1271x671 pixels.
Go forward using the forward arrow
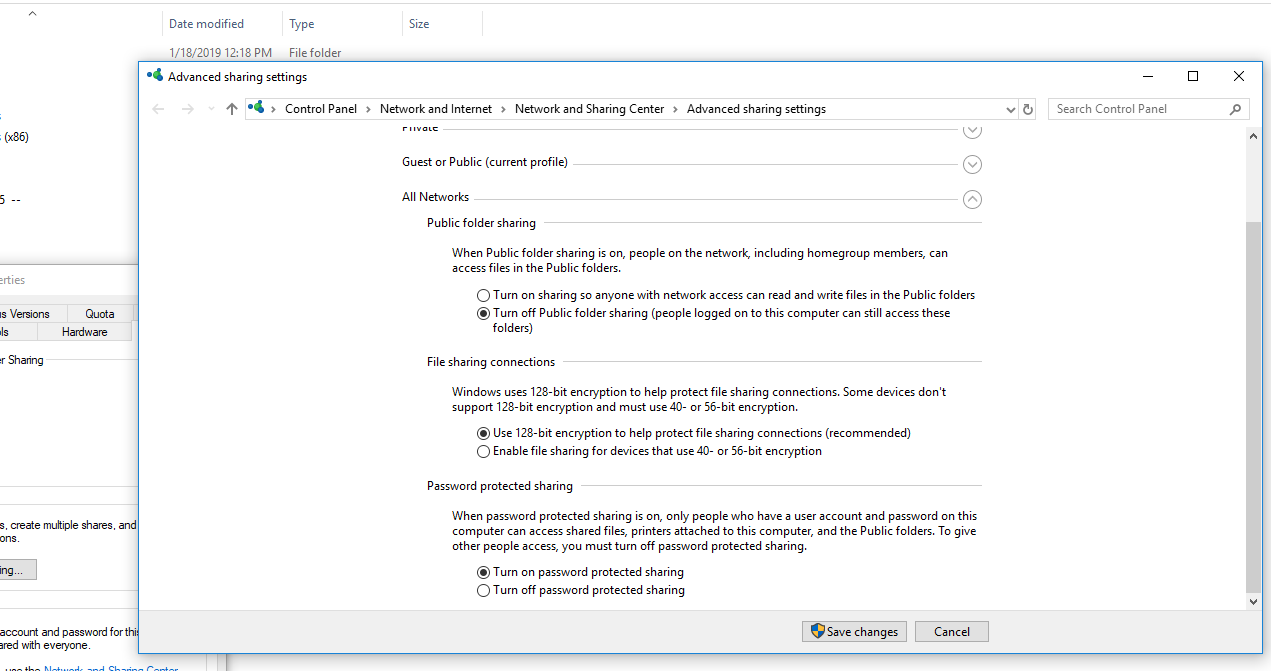click(x=187, y=109)
